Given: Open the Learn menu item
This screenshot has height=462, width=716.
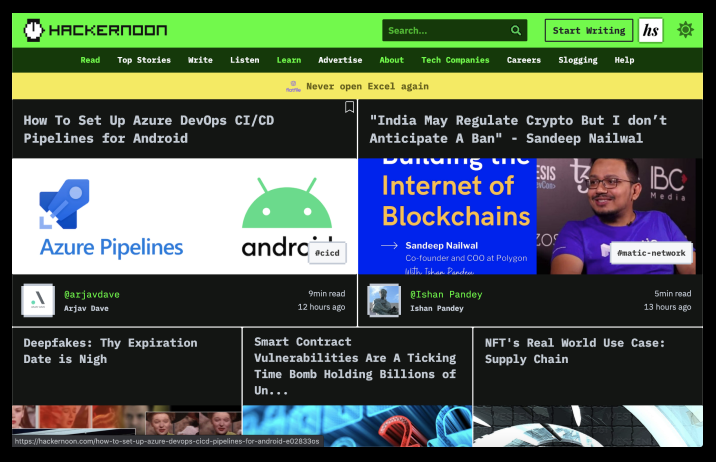Looking at the screenshot, I should pos(289,60).
